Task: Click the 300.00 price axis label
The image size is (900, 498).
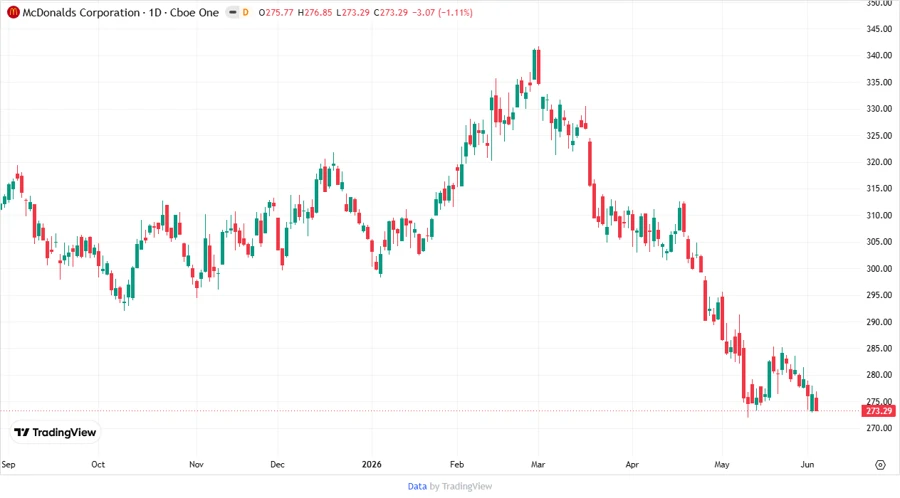Action: [x=879, y=269]
